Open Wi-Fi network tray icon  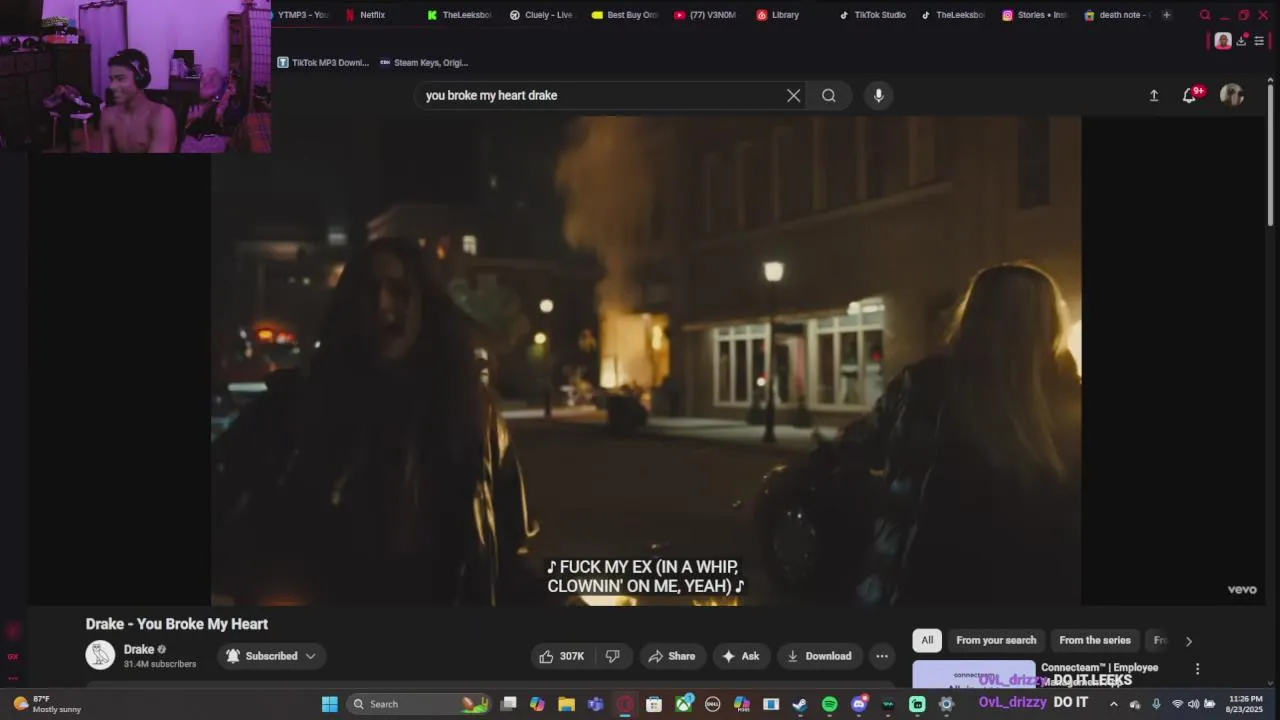tap(1177, 704)
